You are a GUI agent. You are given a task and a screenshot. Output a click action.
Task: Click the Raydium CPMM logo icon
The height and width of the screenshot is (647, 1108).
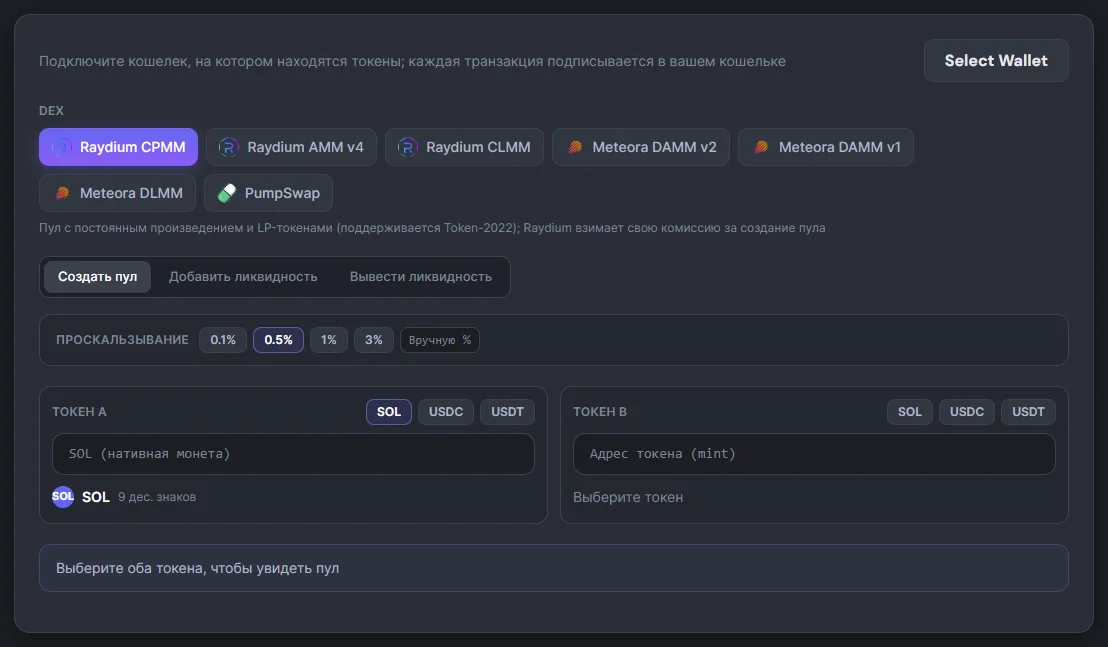pos(61,147)
